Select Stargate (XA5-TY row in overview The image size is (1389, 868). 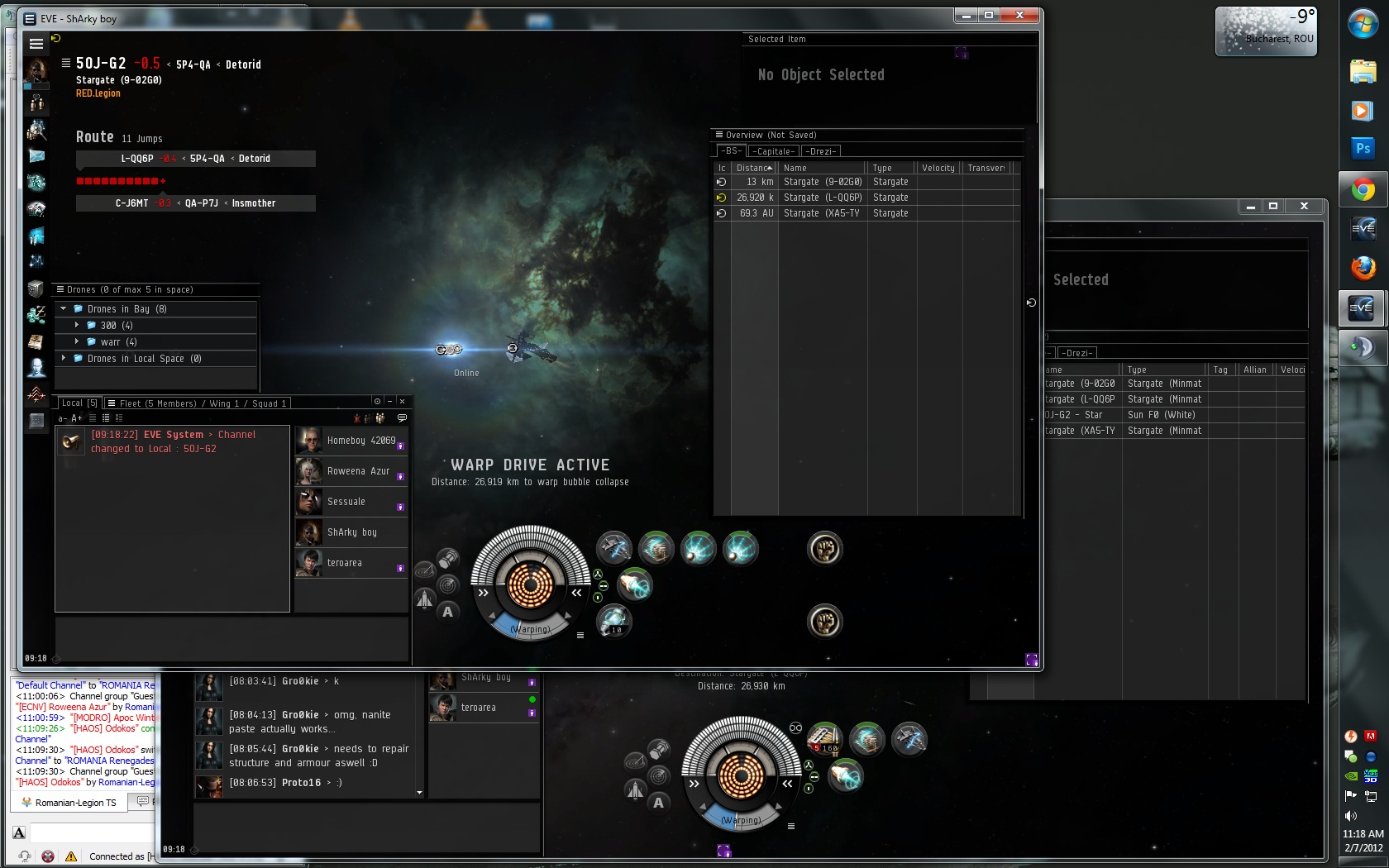[867, 213]
